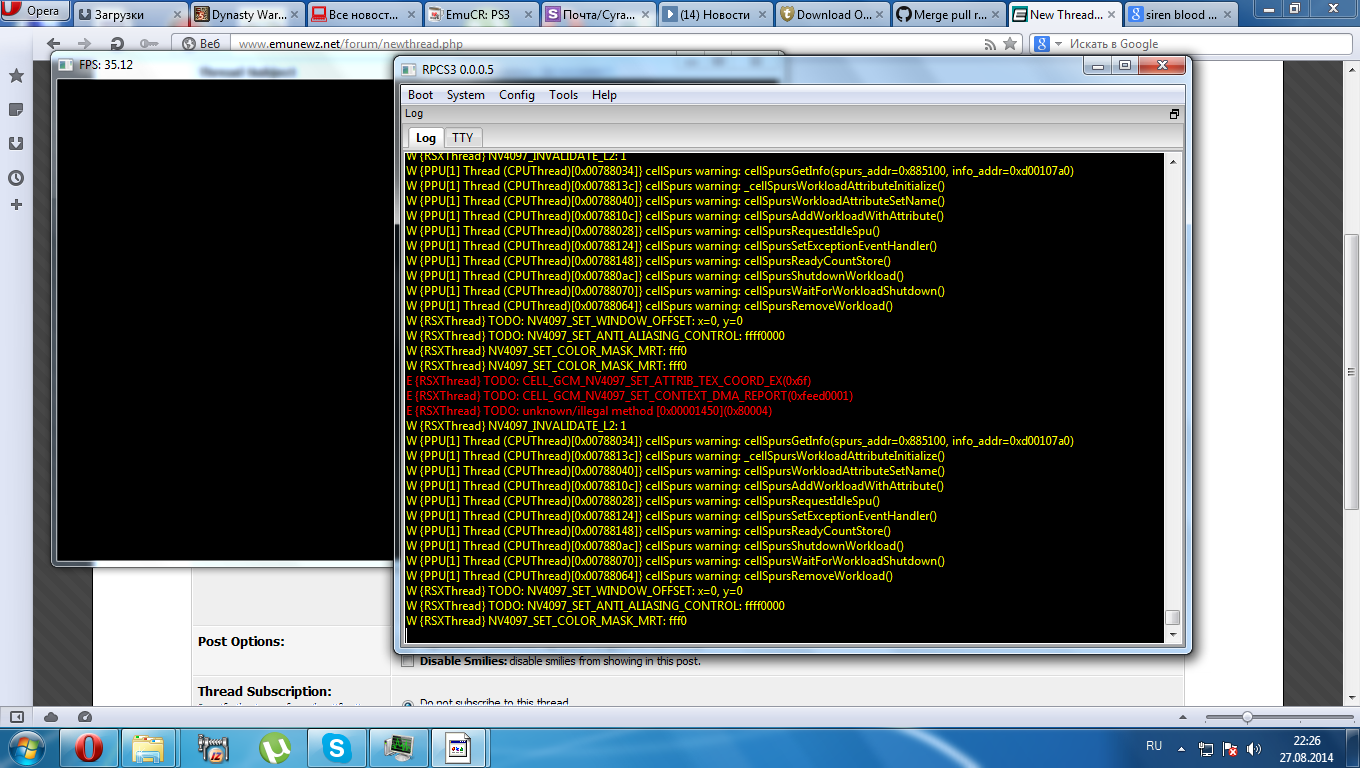Launch uTorrent from the taskbar
This screenshot has height=768, width=1360.
click(x=275, y=747)
